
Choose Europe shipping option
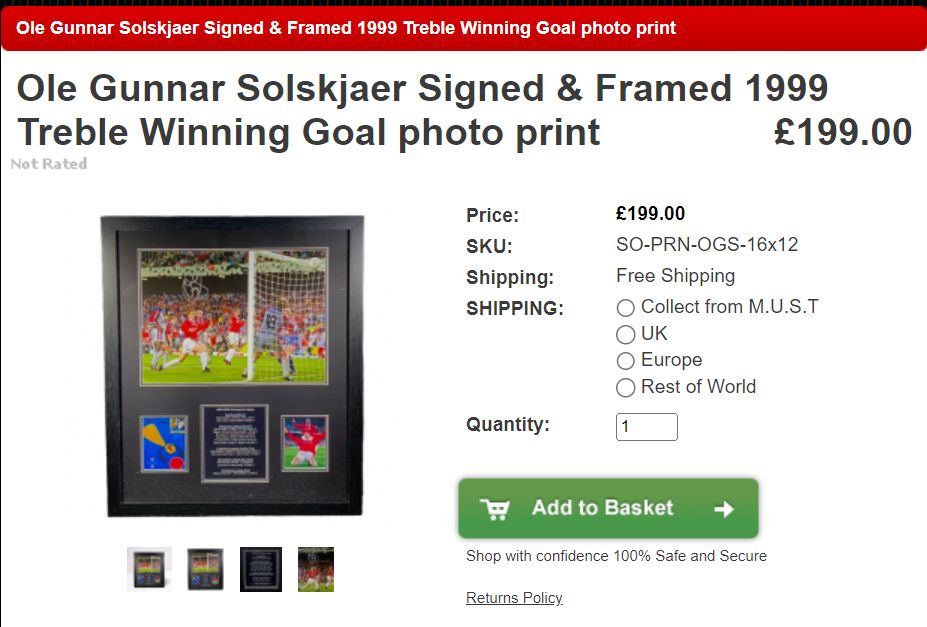pyautogui.click(x=625, y=360)
